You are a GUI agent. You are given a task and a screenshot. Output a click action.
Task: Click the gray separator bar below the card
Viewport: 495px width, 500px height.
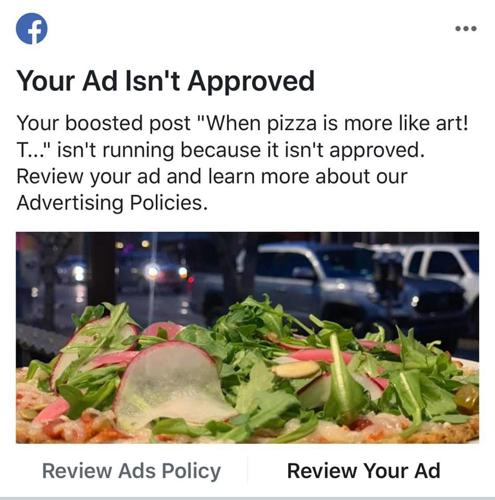click(247, 498)
